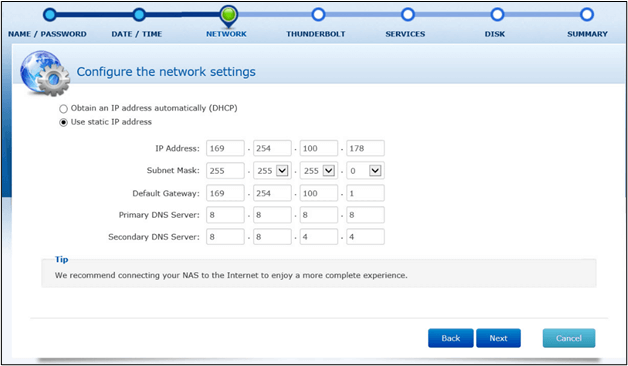The width and height of the screenshot is (628, 366).
Task: Go to the NAME / PASSWORD step label
Action: coord(47,34)
